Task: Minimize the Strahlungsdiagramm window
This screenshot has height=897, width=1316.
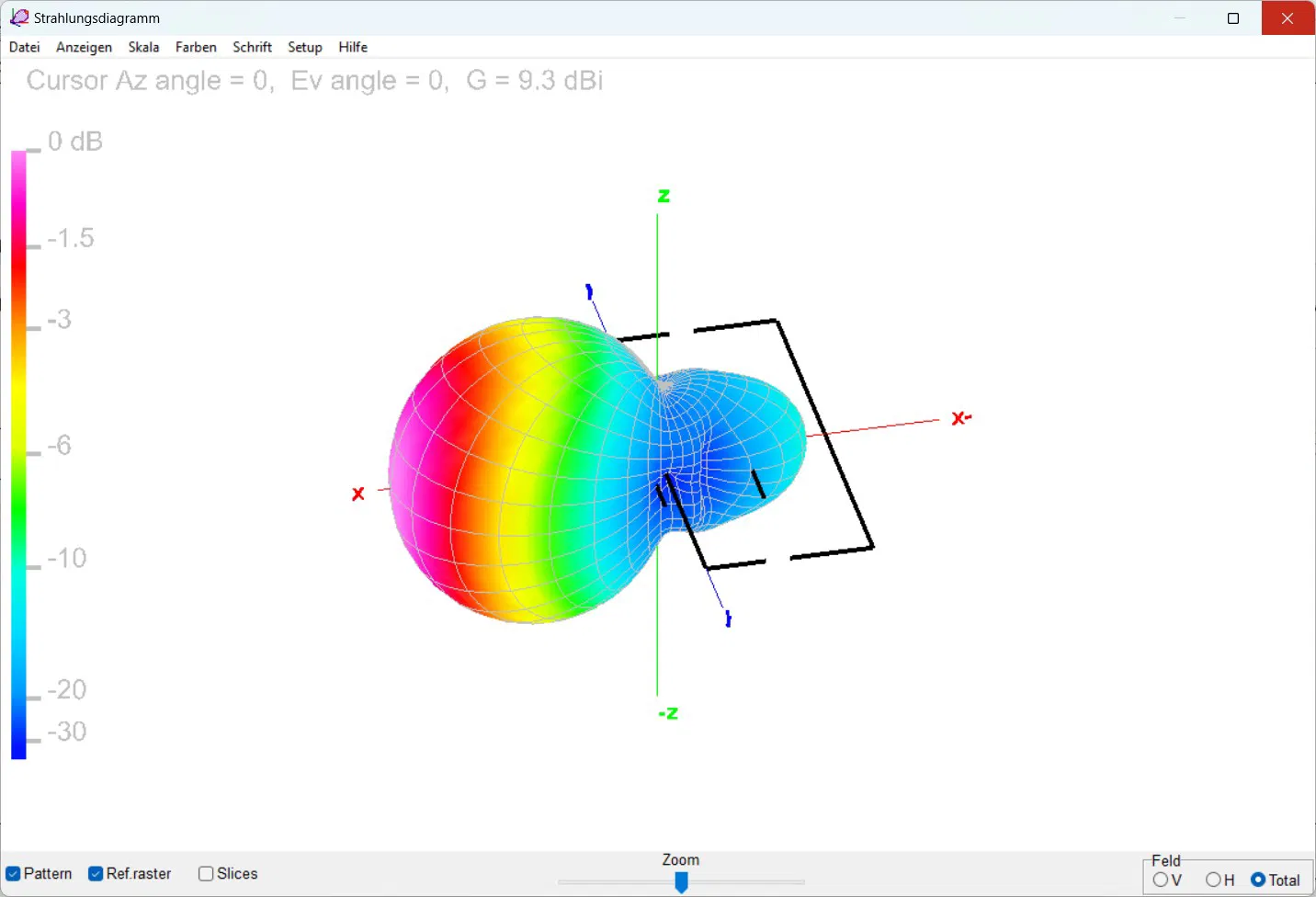Action: [x=1180, y=18]
